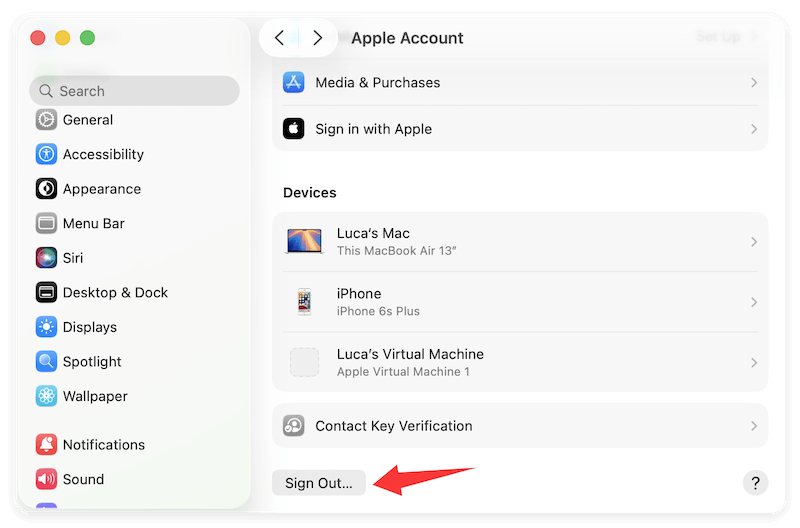
Task: Open the Displays icon
Action: click(x=46, y=327)
